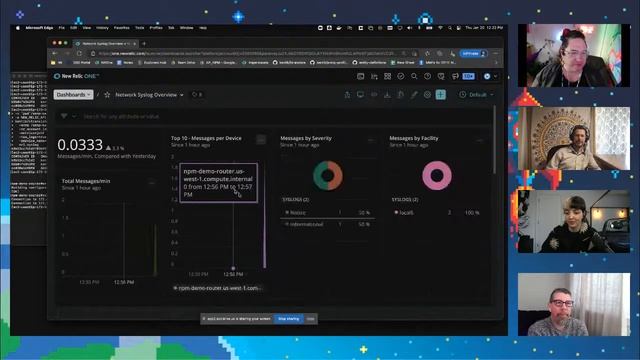Click the New Relic ONE logo
The height and width of the screenshot is (360, 640).
point(76,76)
